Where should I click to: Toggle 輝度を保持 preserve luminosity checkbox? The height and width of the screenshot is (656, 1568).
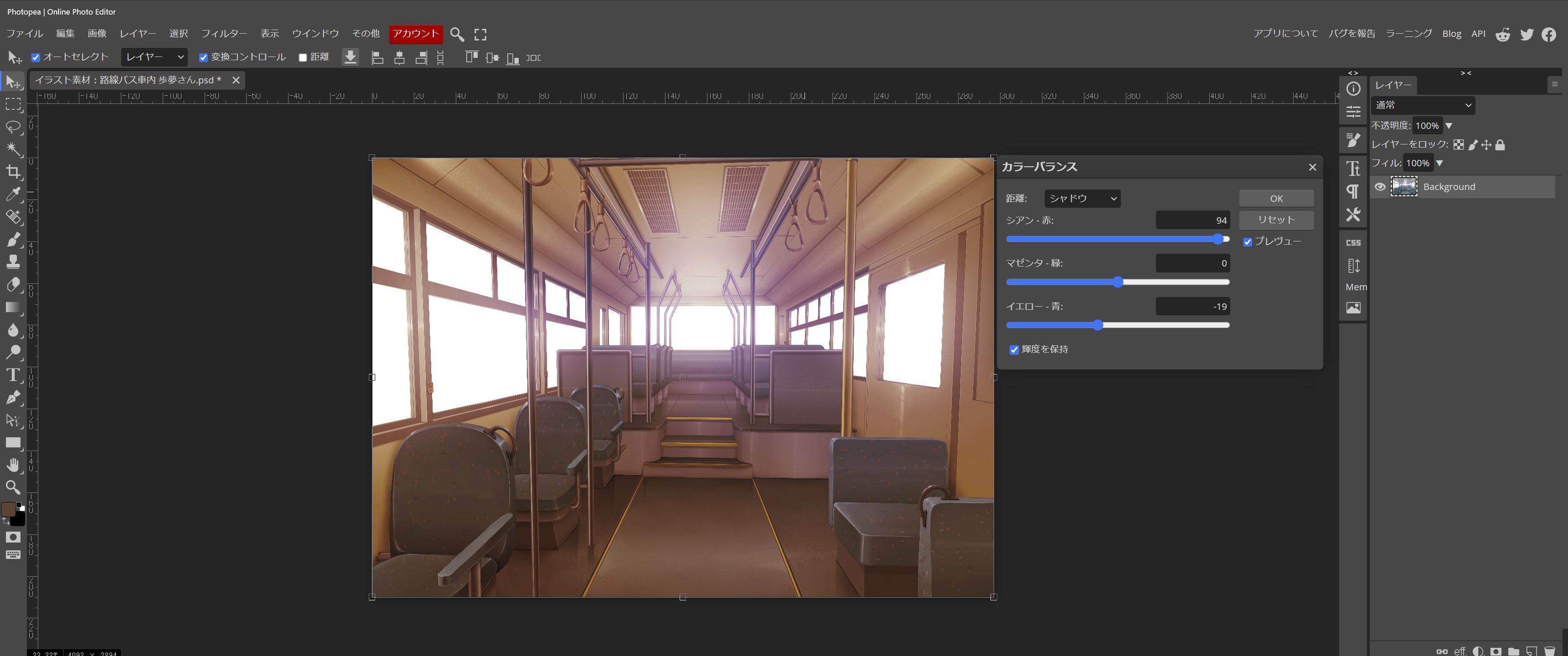[1014, 350]
